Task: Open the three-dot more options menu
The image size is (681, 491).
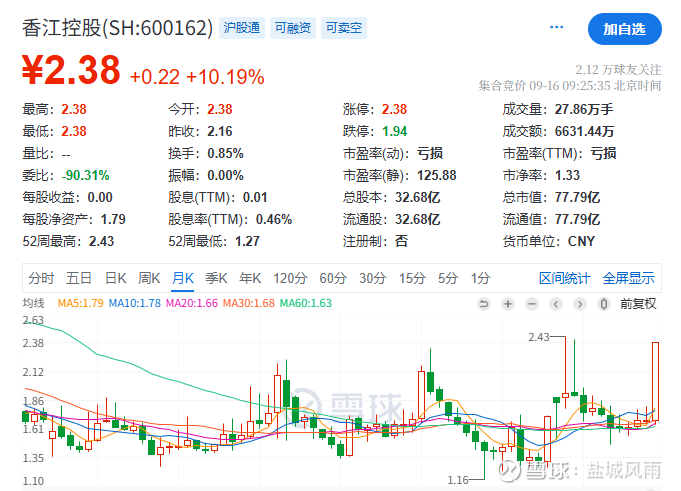Action: point(556,27)
